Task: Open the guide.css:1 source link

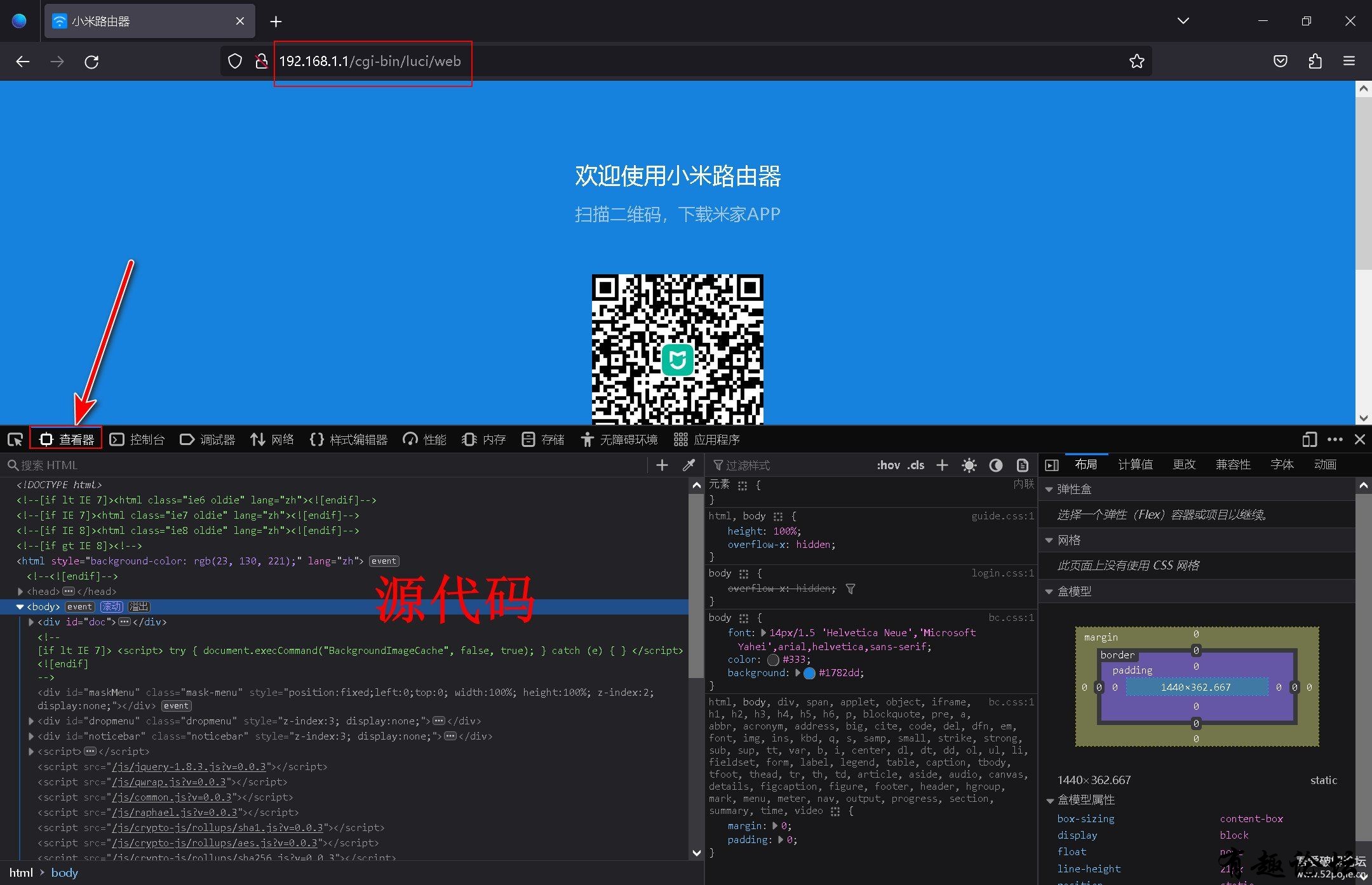Action: pos(1002,516)
